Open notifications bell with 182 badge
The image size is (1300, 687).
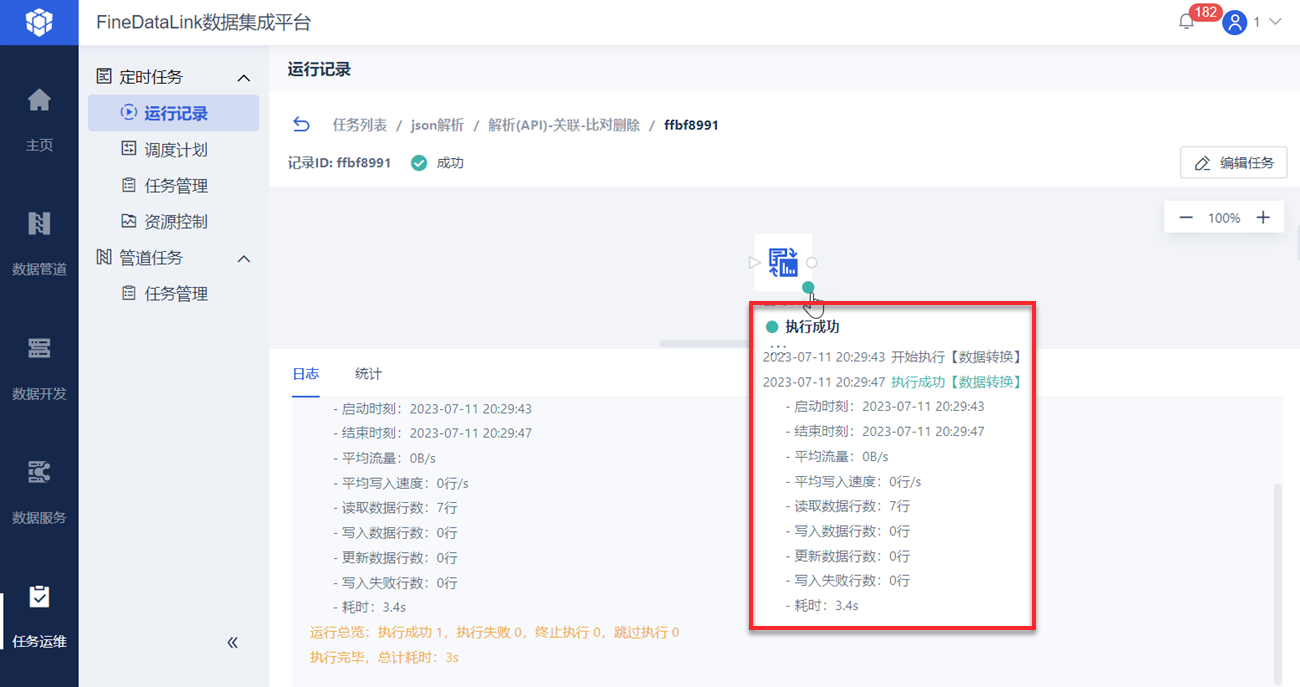(x=1188, y=22)
